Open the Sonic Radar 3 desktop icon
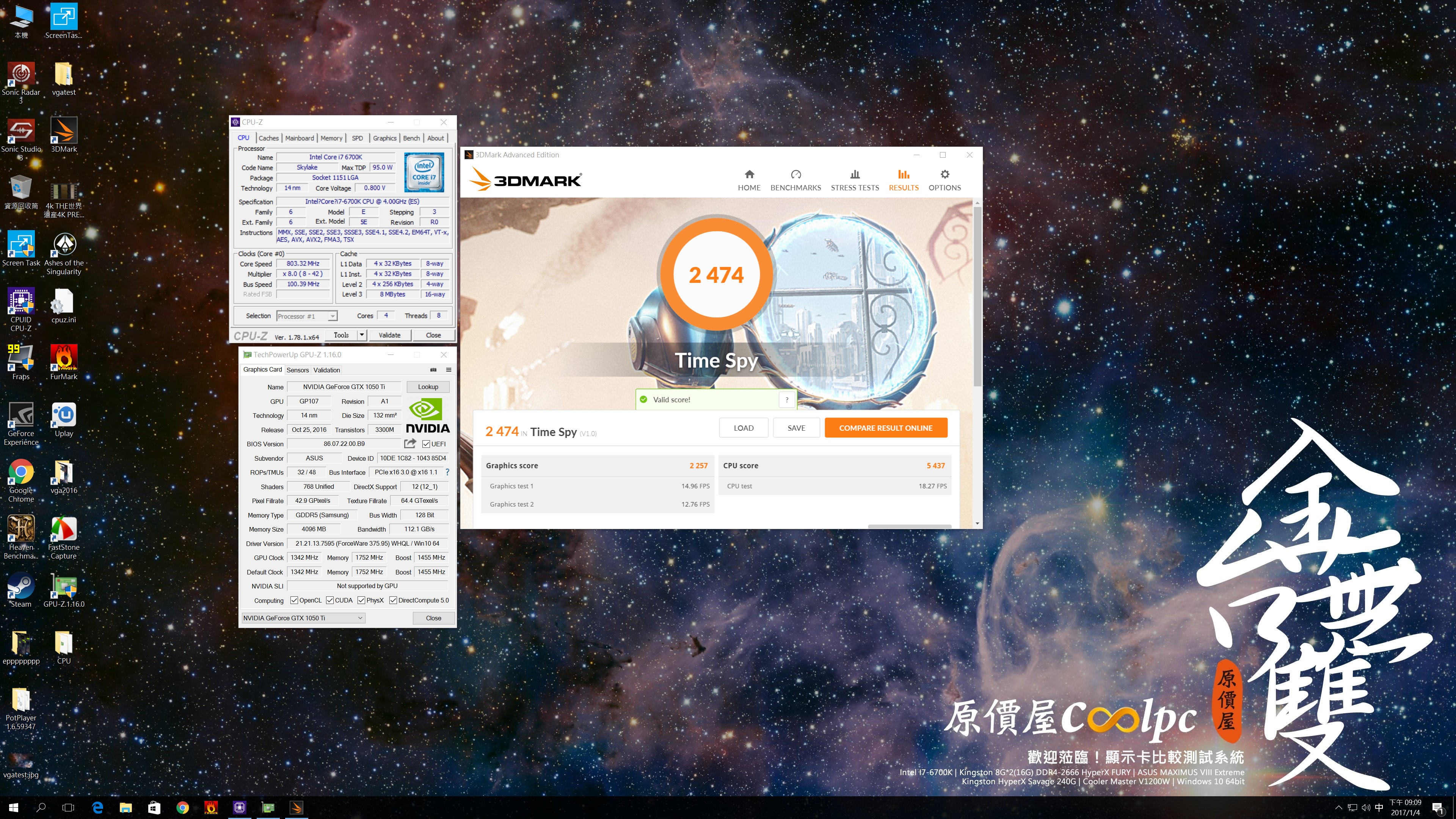The height and width of the screenshot is (819, 1456). pyautogui.click(x=21, y=83)
